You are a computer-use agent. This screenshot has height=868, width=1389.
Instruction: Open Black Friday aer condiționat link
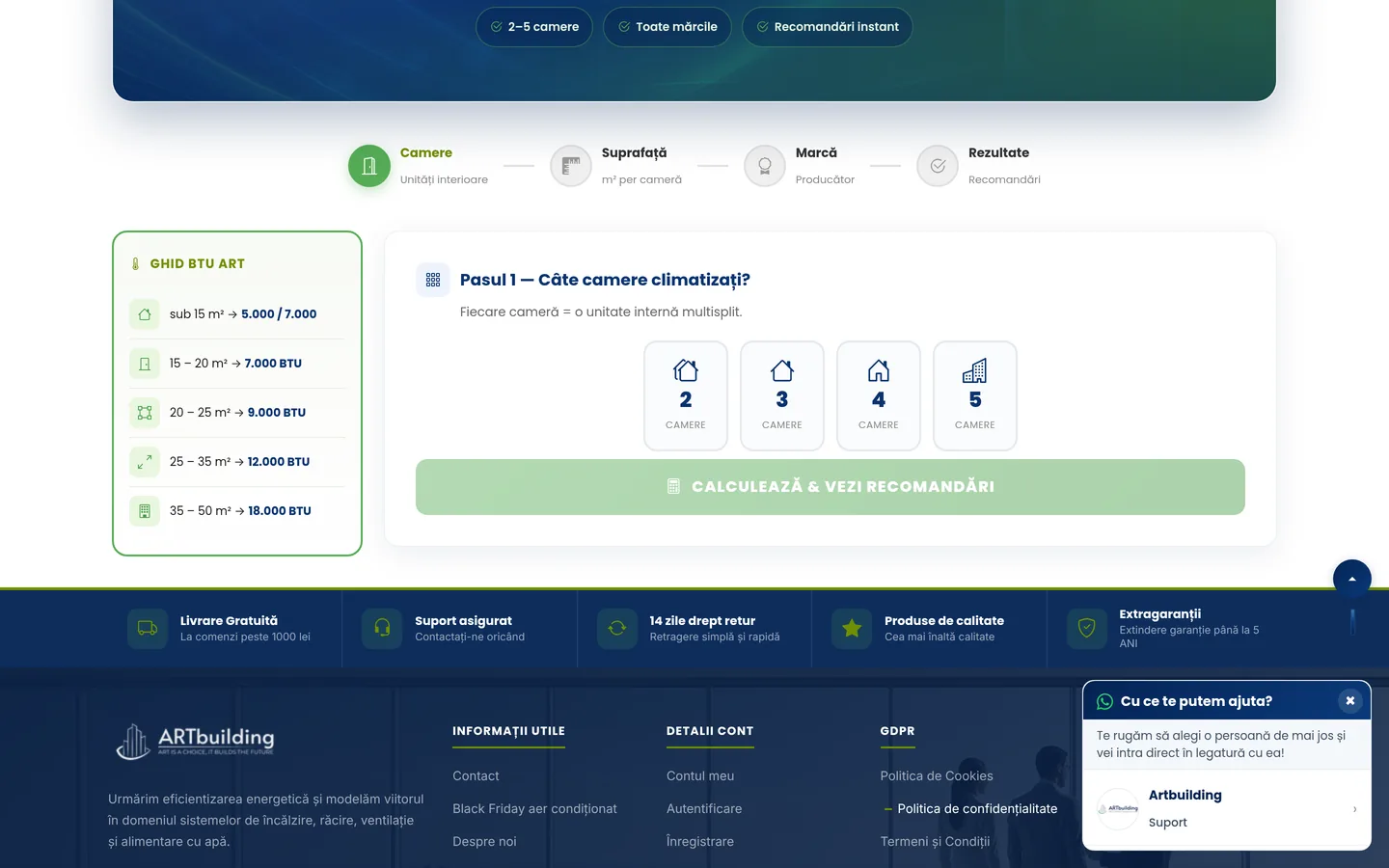pos(534,809)
